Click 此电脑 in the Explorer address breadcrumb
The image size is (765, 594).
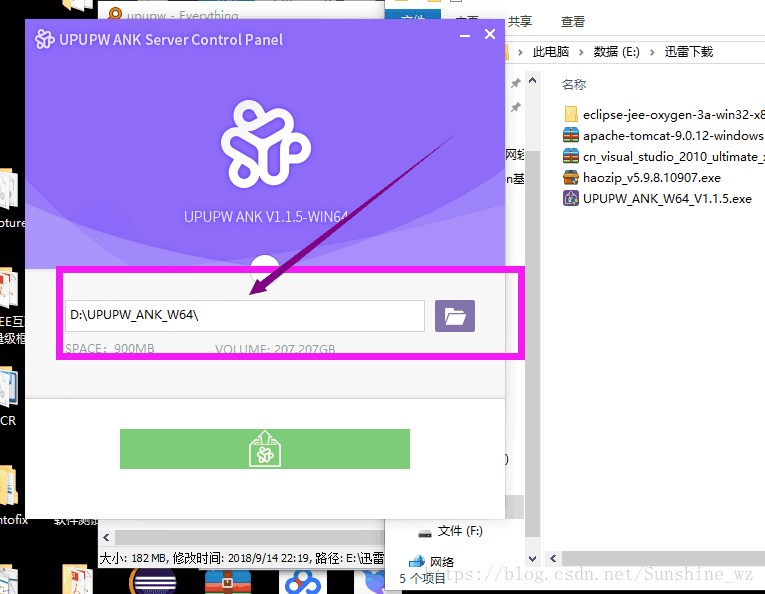click(x=551, y=52)
